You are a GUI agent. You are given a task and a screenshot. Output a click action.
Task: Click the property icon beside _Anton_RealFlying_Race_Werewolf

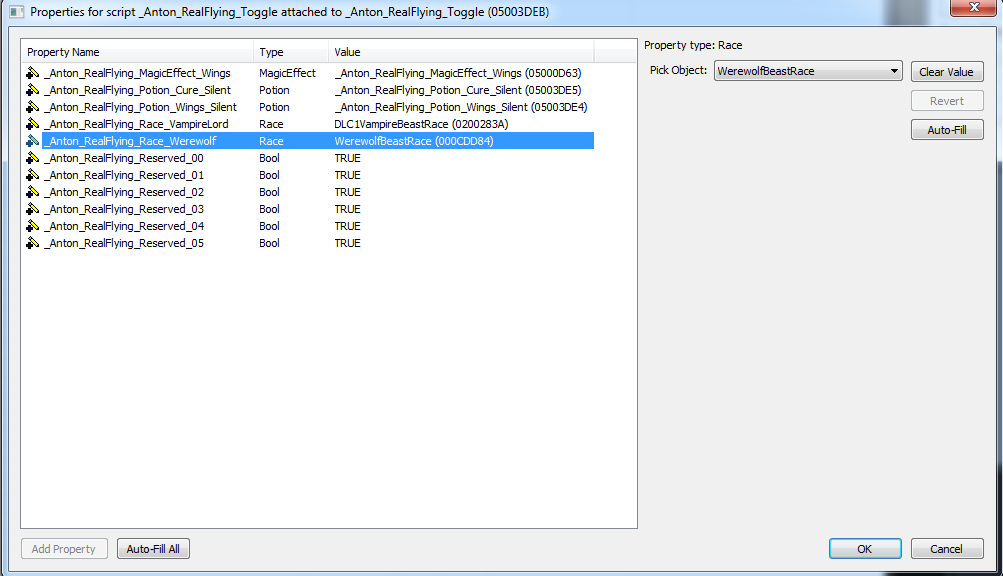coord(33,141)
